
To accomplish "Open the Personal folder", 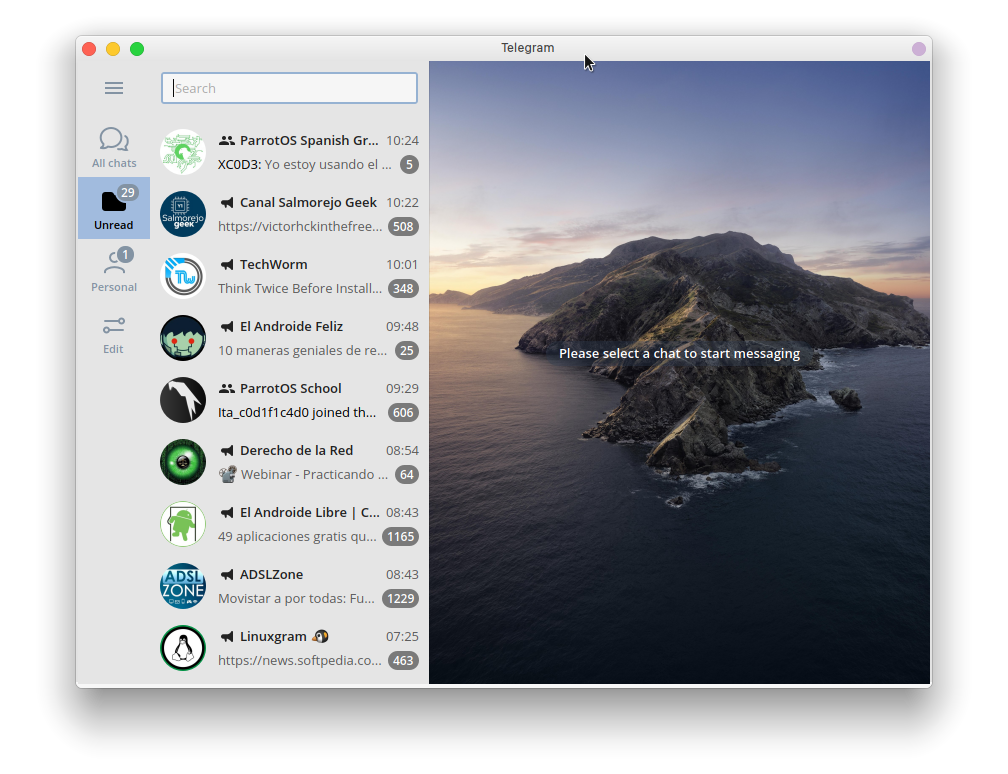I will (114, 270).
